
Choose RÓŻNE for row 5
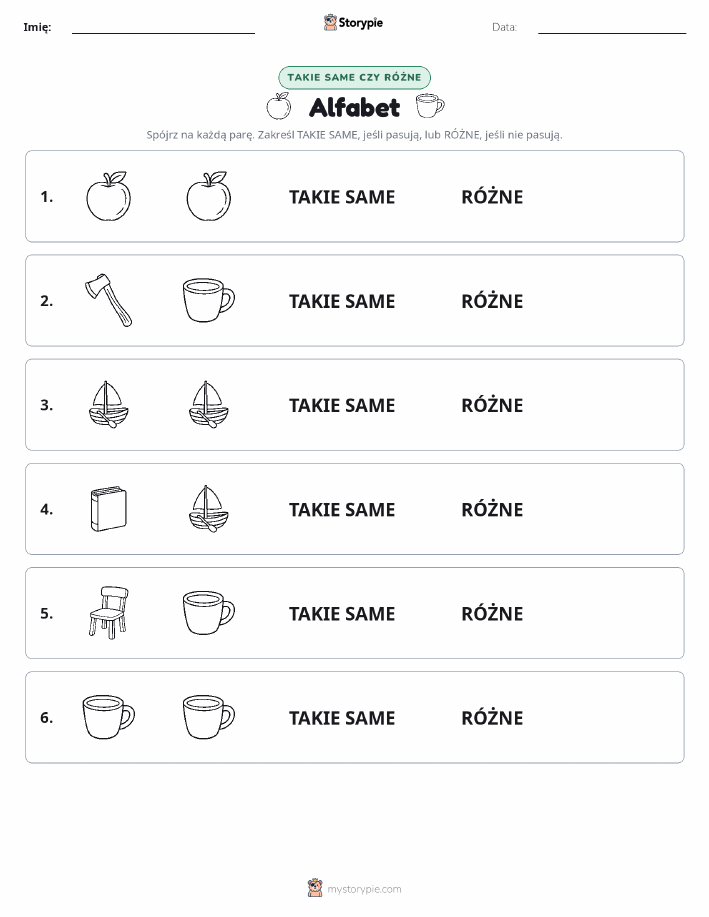(x=492, y=613)
